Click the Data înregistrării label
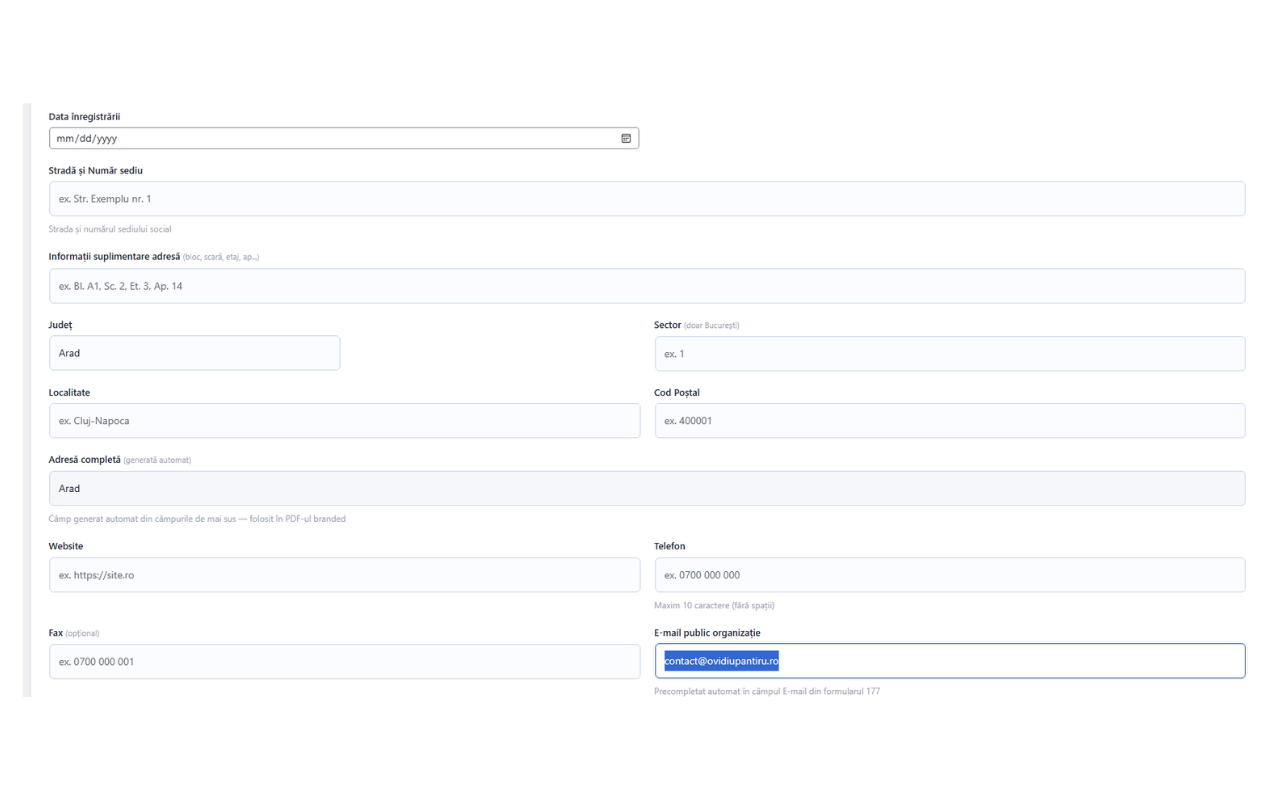Viewport: 1280px width, 800px height. pos(84,117)
